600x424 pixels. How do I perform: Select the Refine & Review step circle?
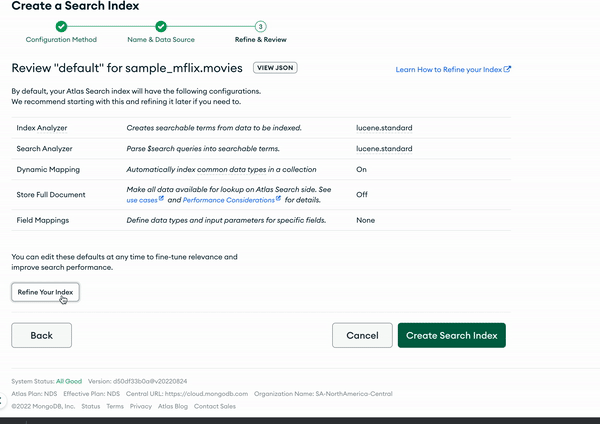click(260, 26)
